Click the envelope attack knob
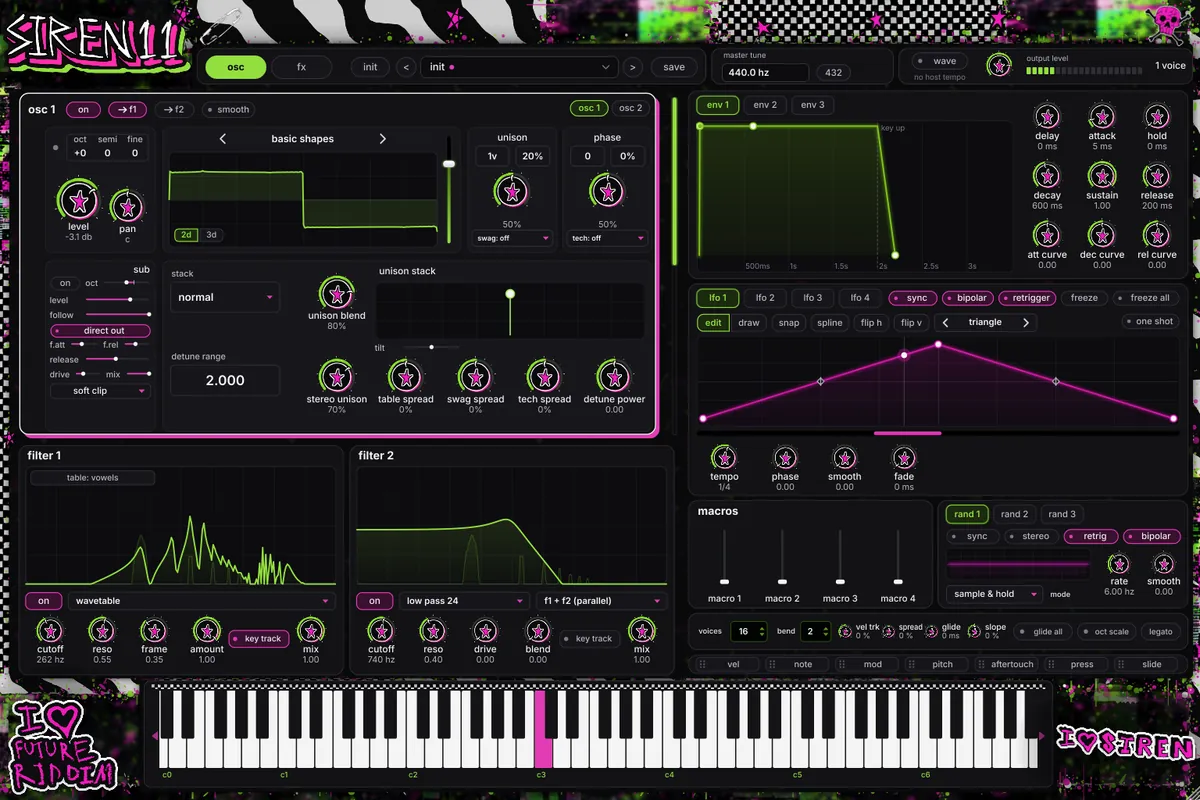The image size is (1200, 800). click(1102, 117)
